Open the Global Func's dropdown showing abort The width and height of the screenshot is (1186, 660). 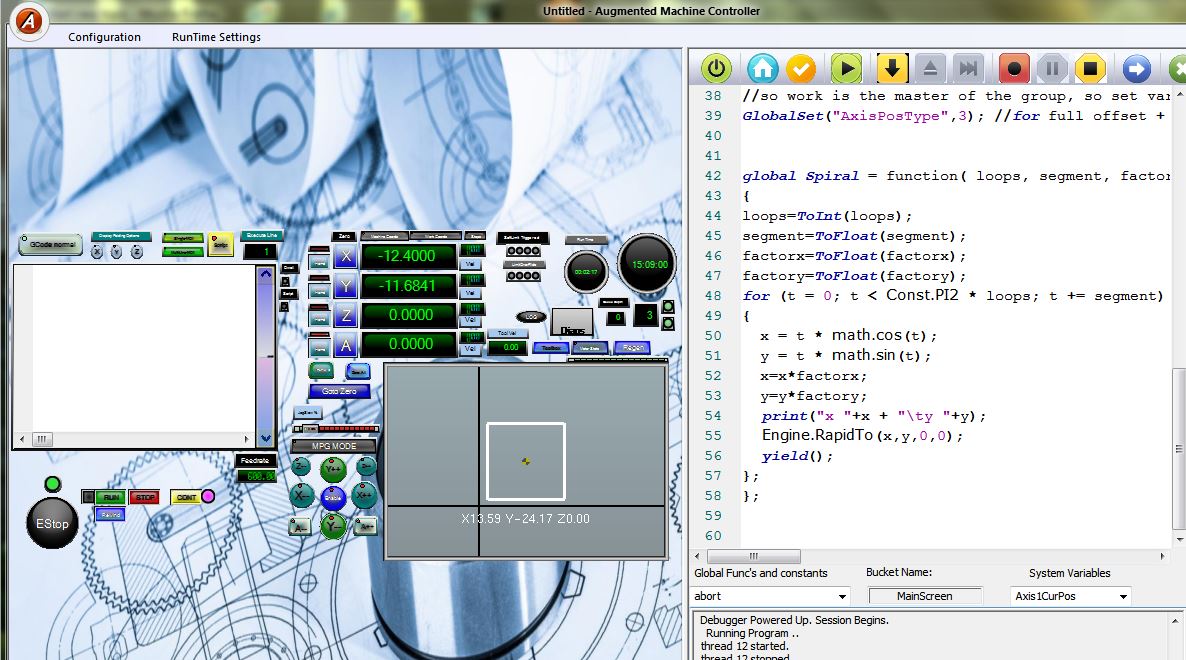(x=771, y=596)
